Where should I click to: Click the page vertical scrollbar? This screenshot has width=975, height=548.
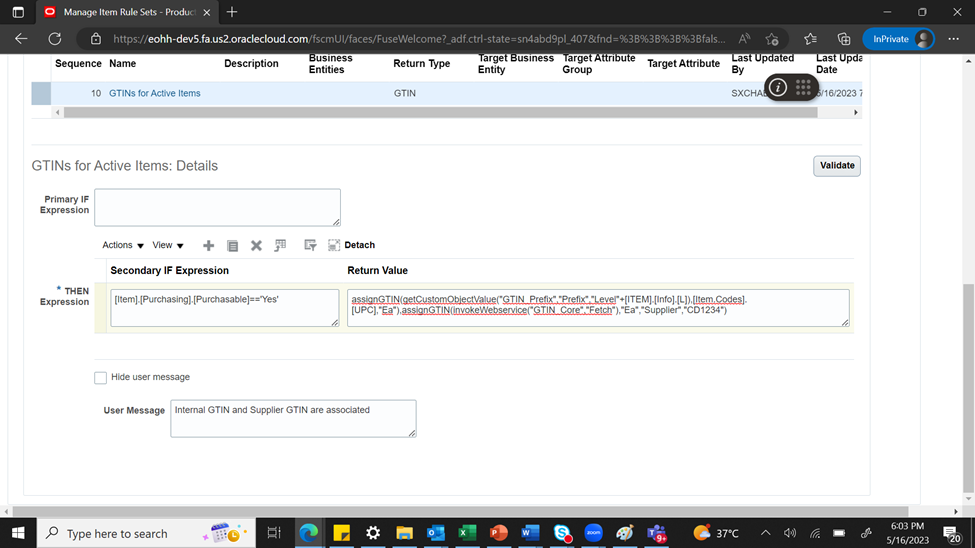[x=968, y=387]
